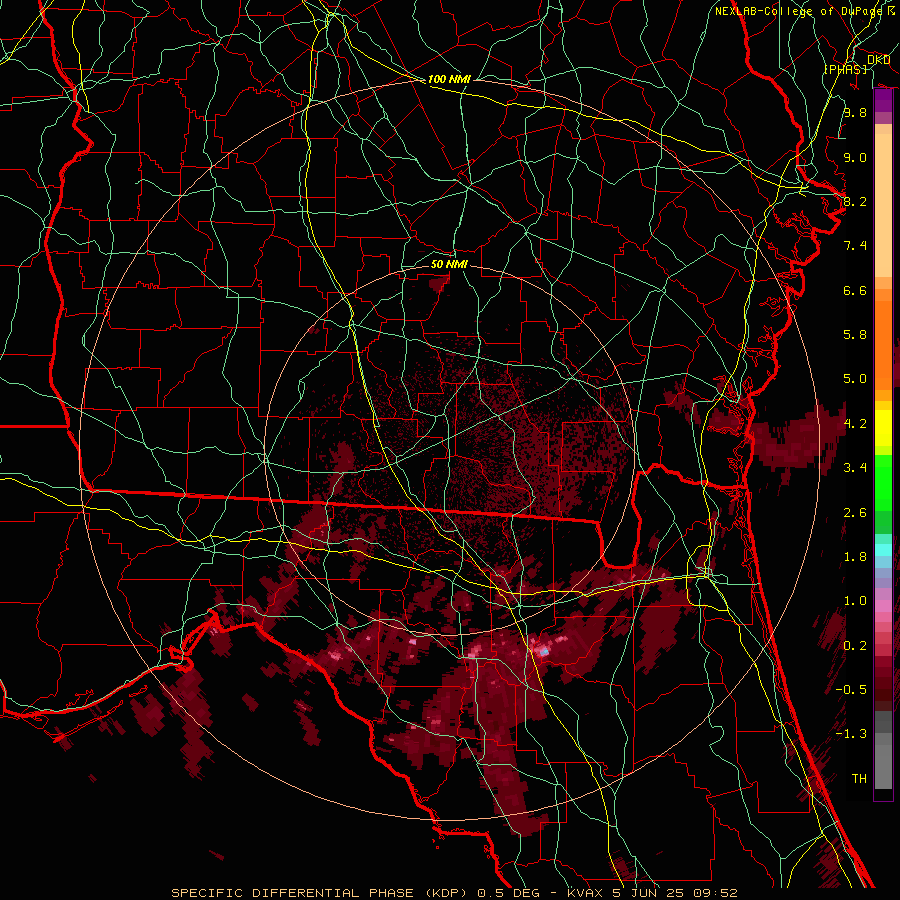Screen dimensions: 900x900
Task: Click the 9.0 scale value
Action: click(x=855, y=157)
